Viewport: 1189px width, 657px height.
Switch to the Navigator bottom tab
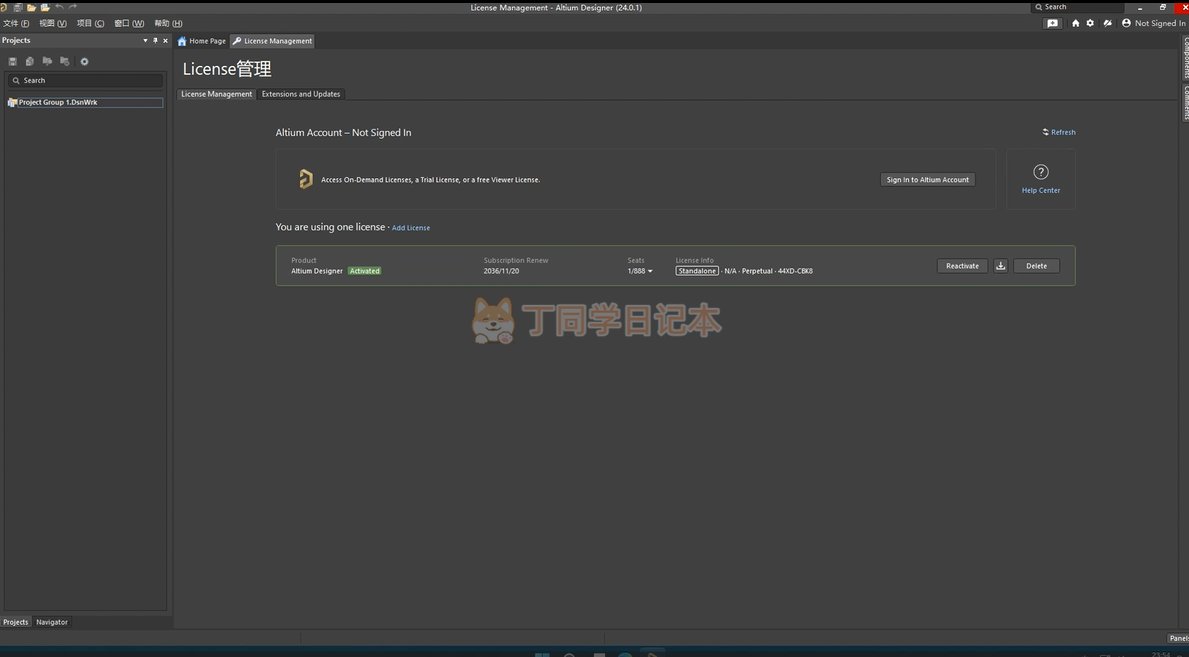(52, 622)
